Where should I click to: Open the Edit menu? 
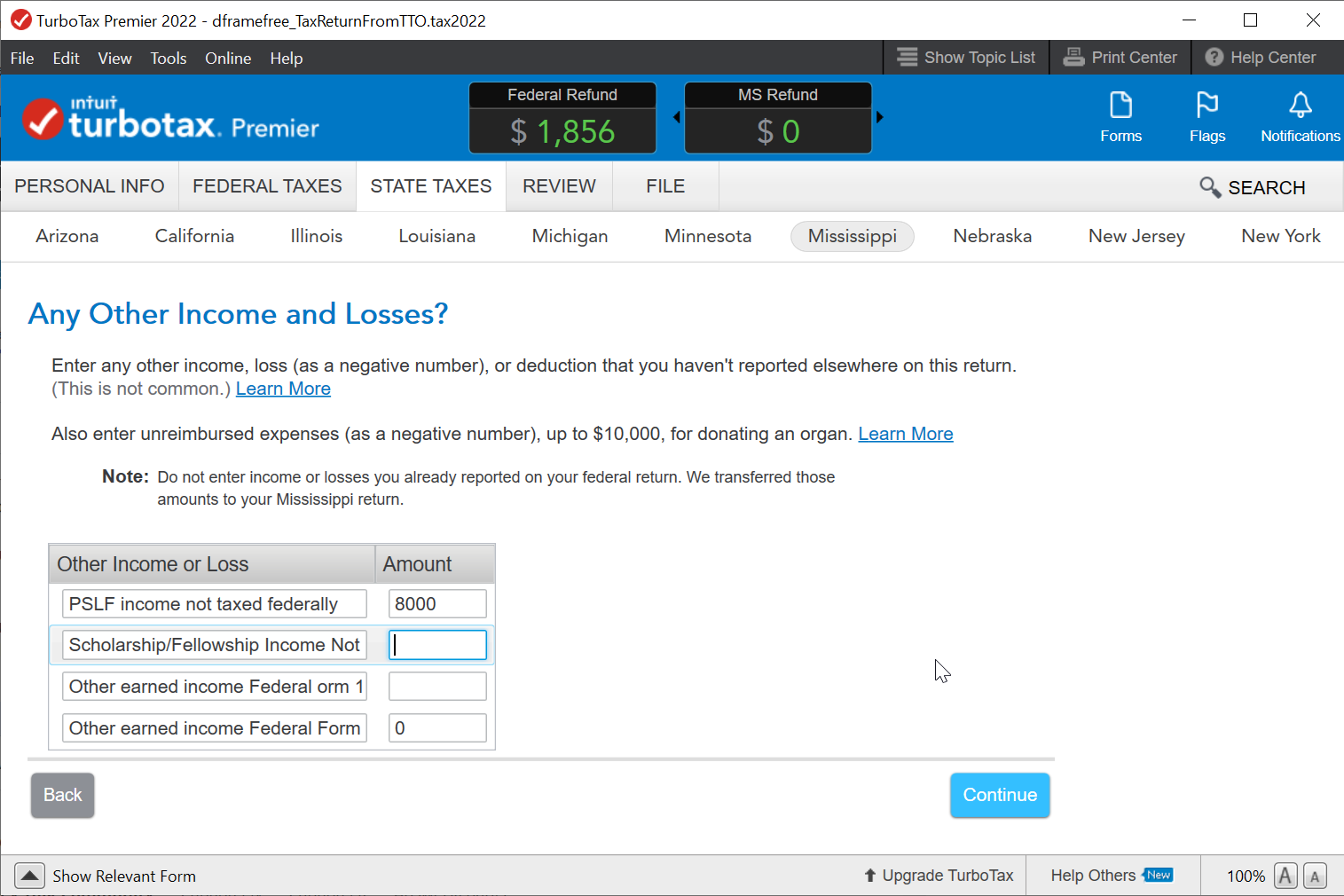pos(66,59)
